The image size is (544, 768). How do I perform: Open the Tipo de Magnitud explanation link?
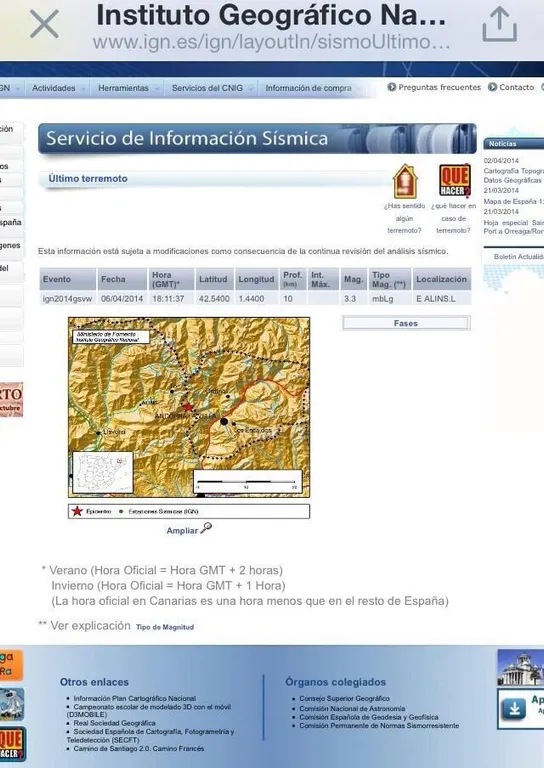coord(165,627)
